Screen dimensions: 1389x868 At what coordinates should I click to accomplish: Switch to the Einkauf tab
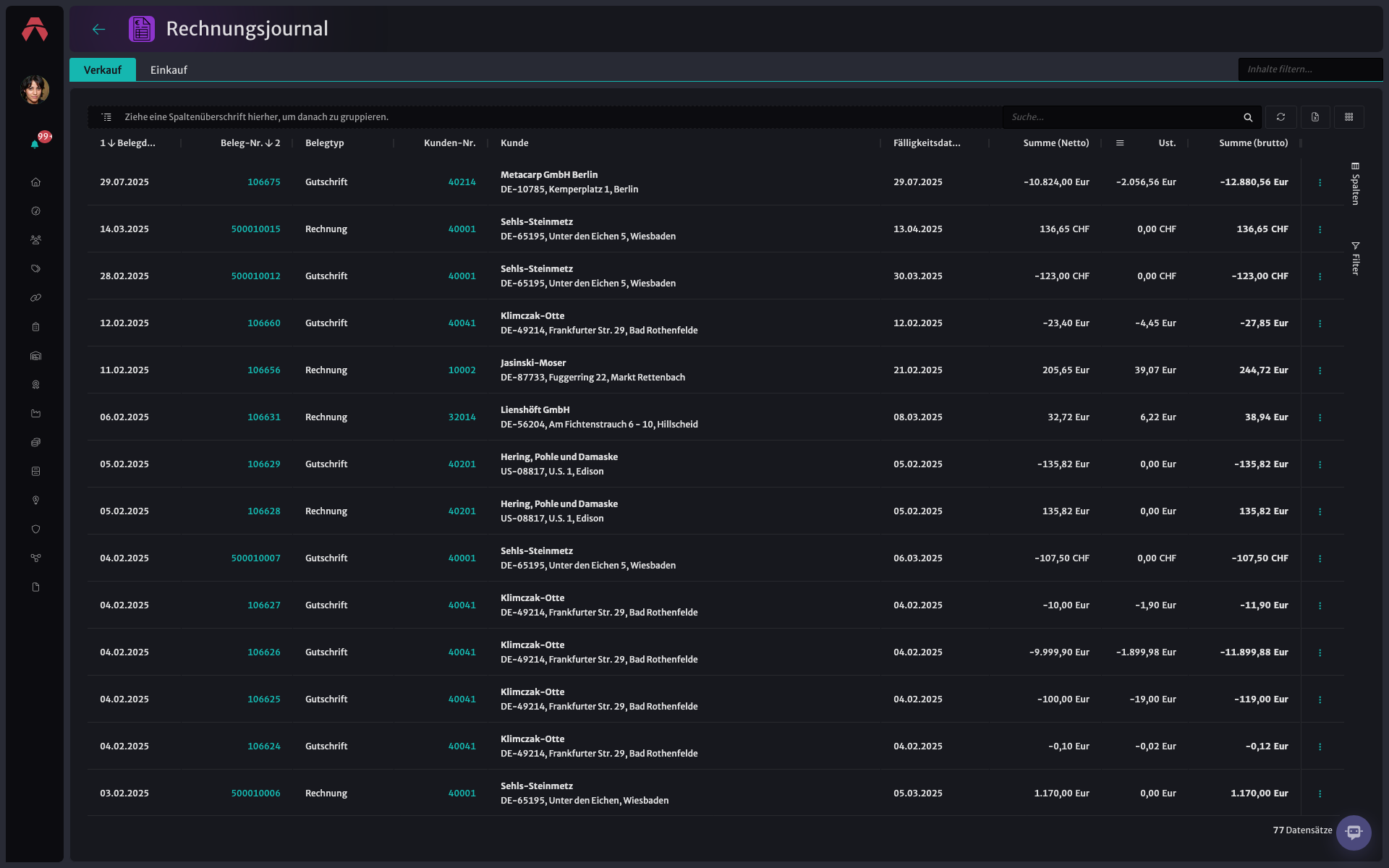(169, 70)
